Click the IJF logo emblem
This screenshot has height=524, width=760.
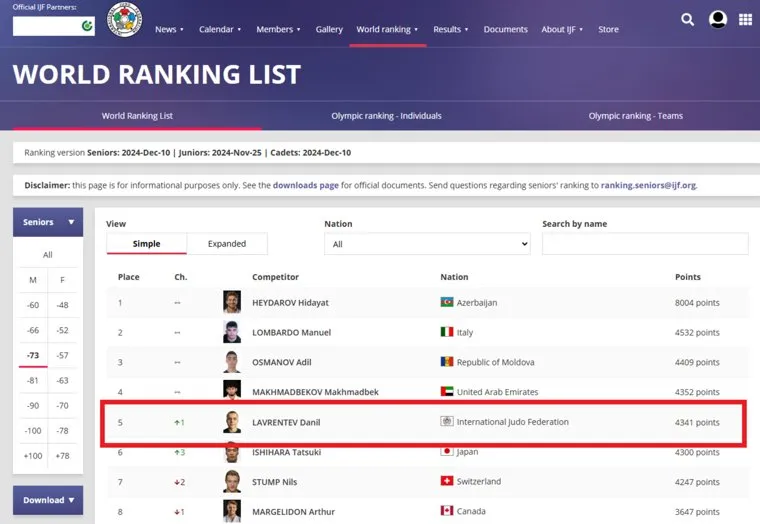(x=124, y=19)
